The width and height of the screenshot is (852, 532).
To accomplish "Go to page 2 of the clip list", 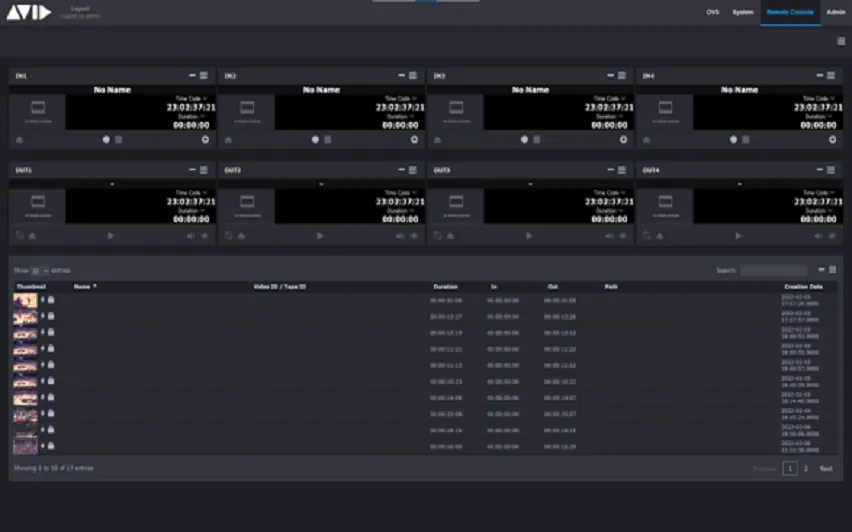I will point(806,468).
